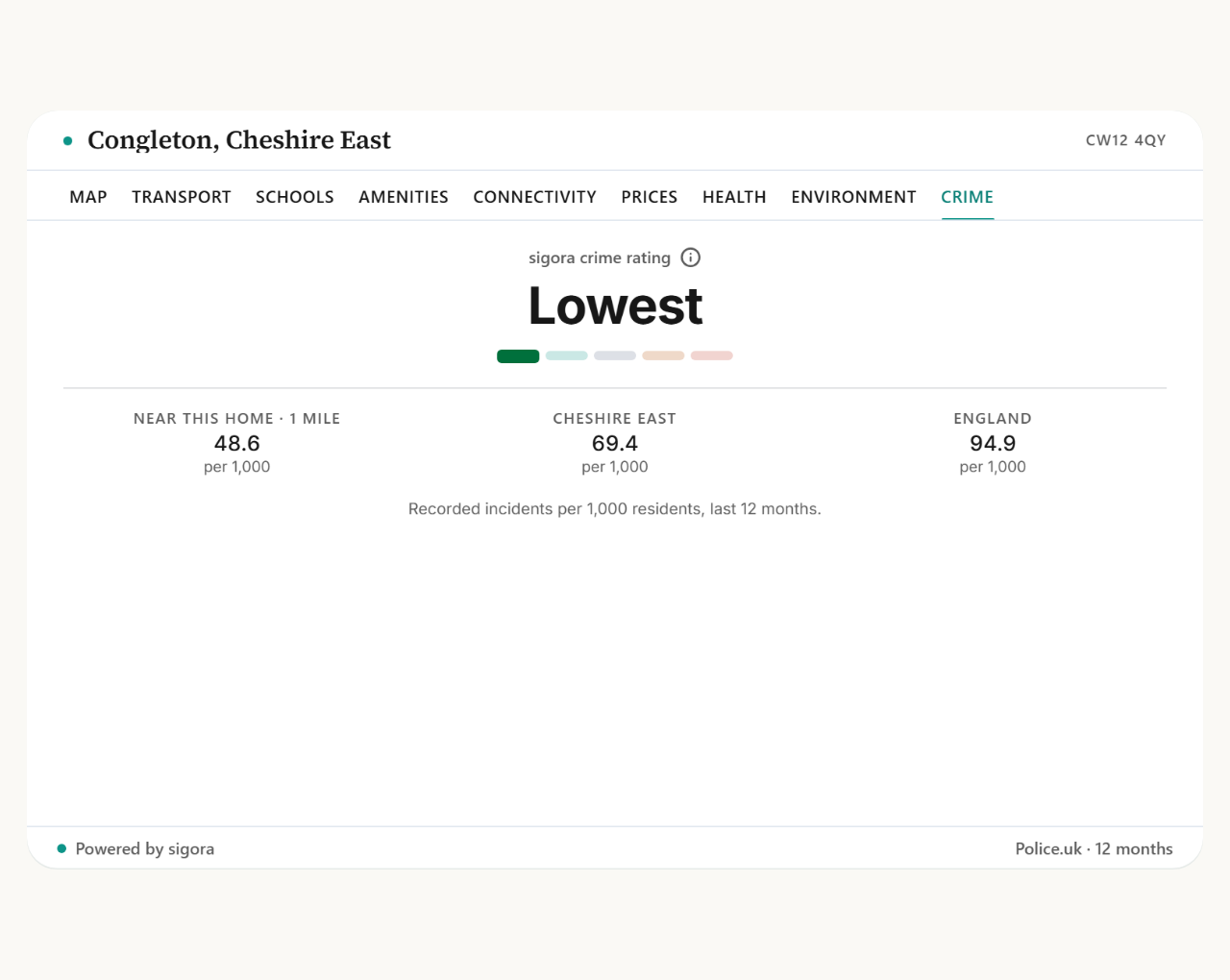Click the ENGLAND column label
The width and height of the screenshot is (1230, 980).
click(x=993, y=419)
